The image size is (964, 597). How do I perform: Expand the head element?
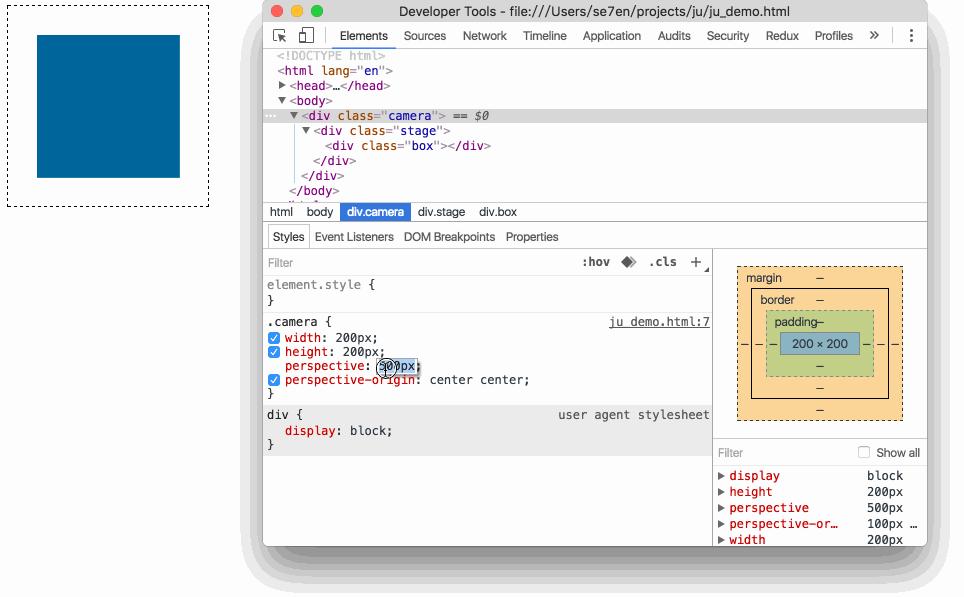tap(283, 85)
